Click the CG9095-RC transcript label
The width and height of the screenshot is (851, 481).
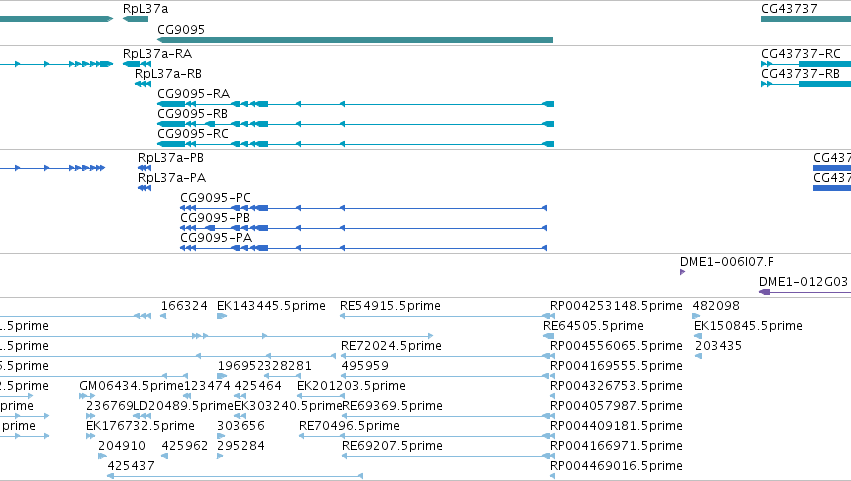click(x=193, y=134)
